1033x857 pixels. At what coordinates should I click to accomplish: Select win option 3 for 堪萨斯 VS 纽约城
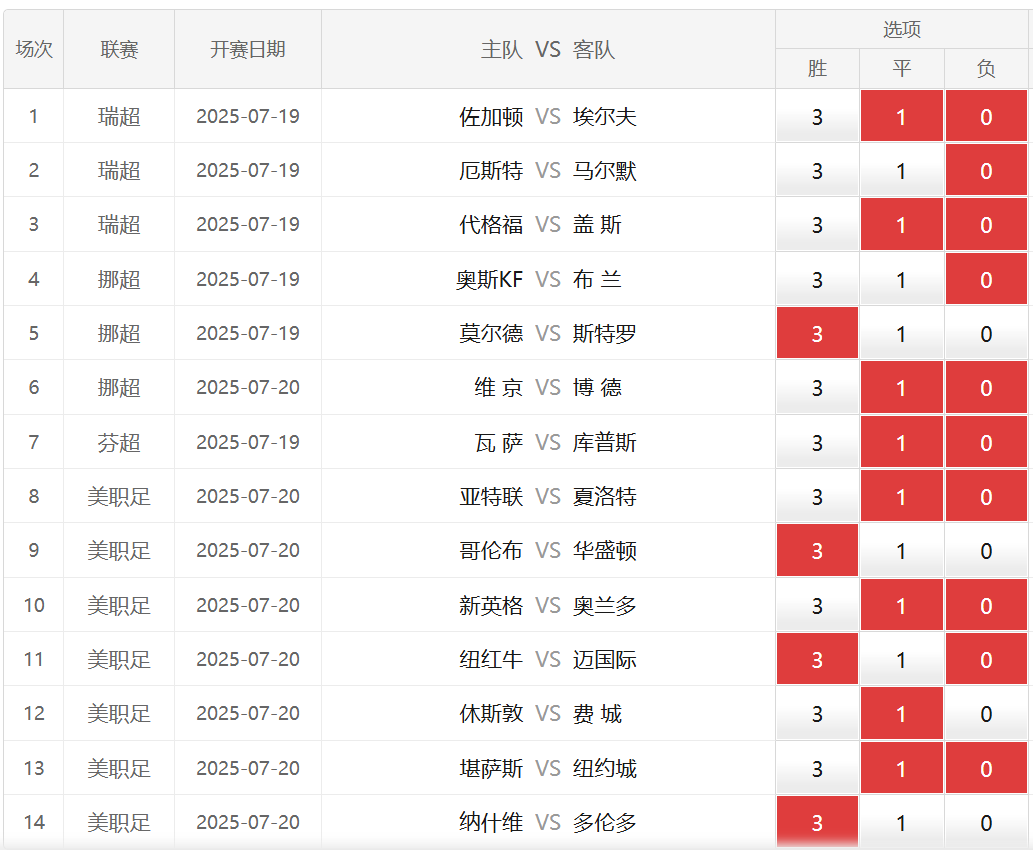[817, 767]
